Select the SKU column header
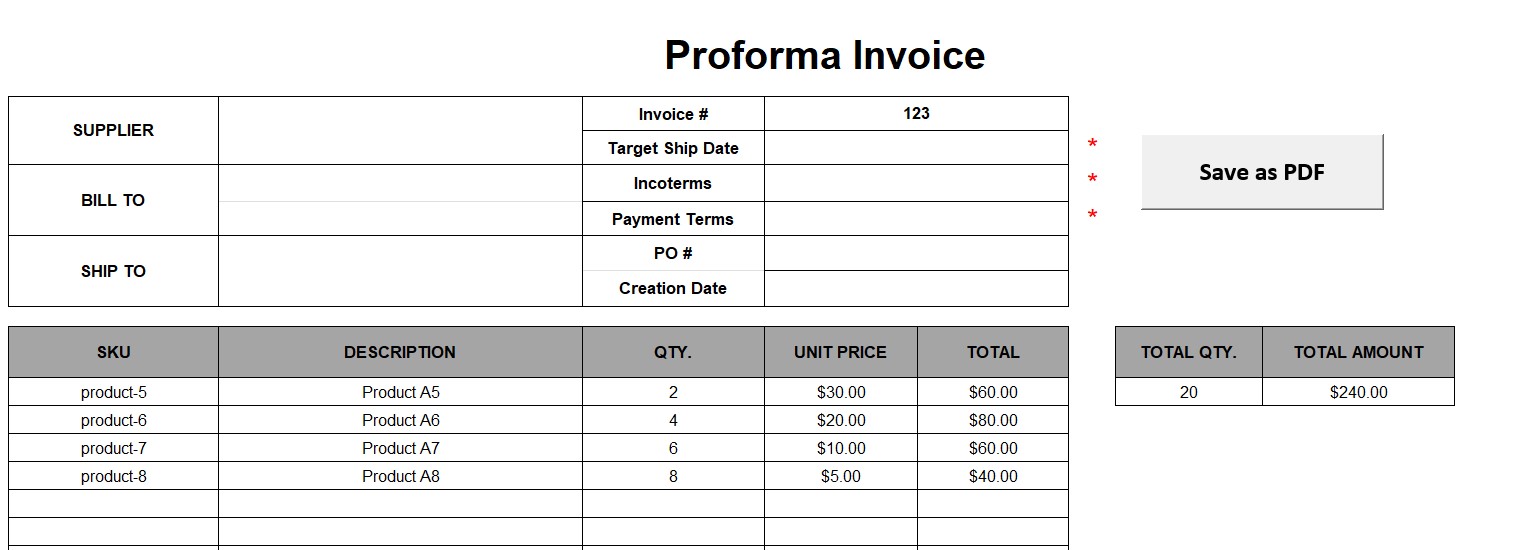 113,352
